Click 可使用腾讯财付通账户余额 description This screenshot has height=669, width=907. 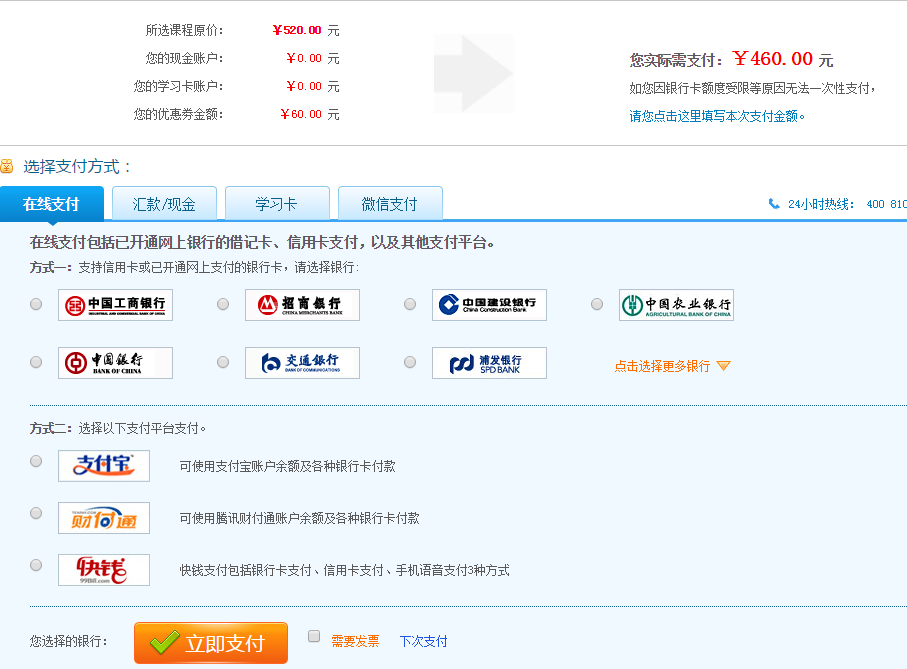[299, 518]
